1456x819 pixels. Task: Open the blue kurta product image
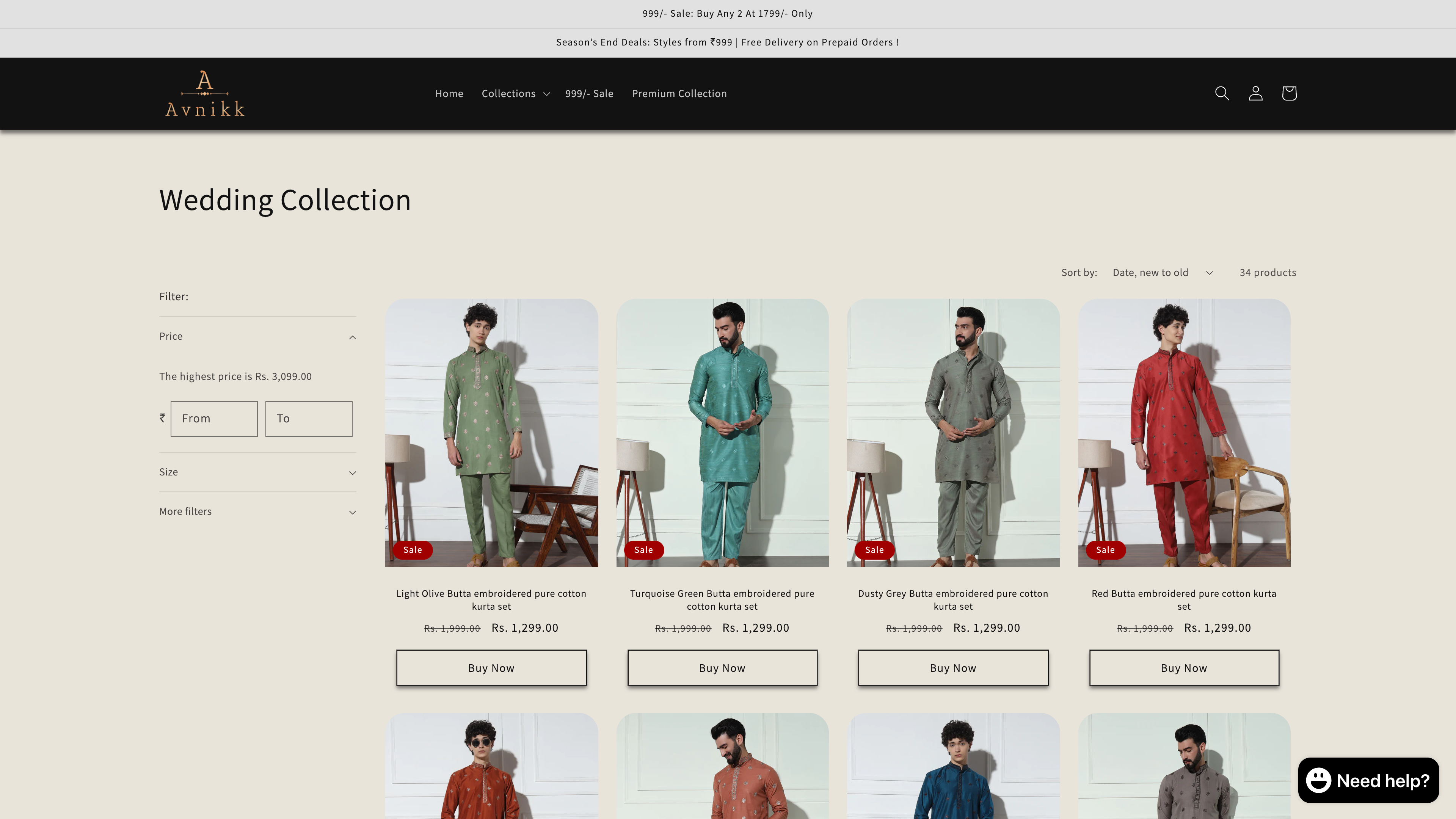[953, 766]
